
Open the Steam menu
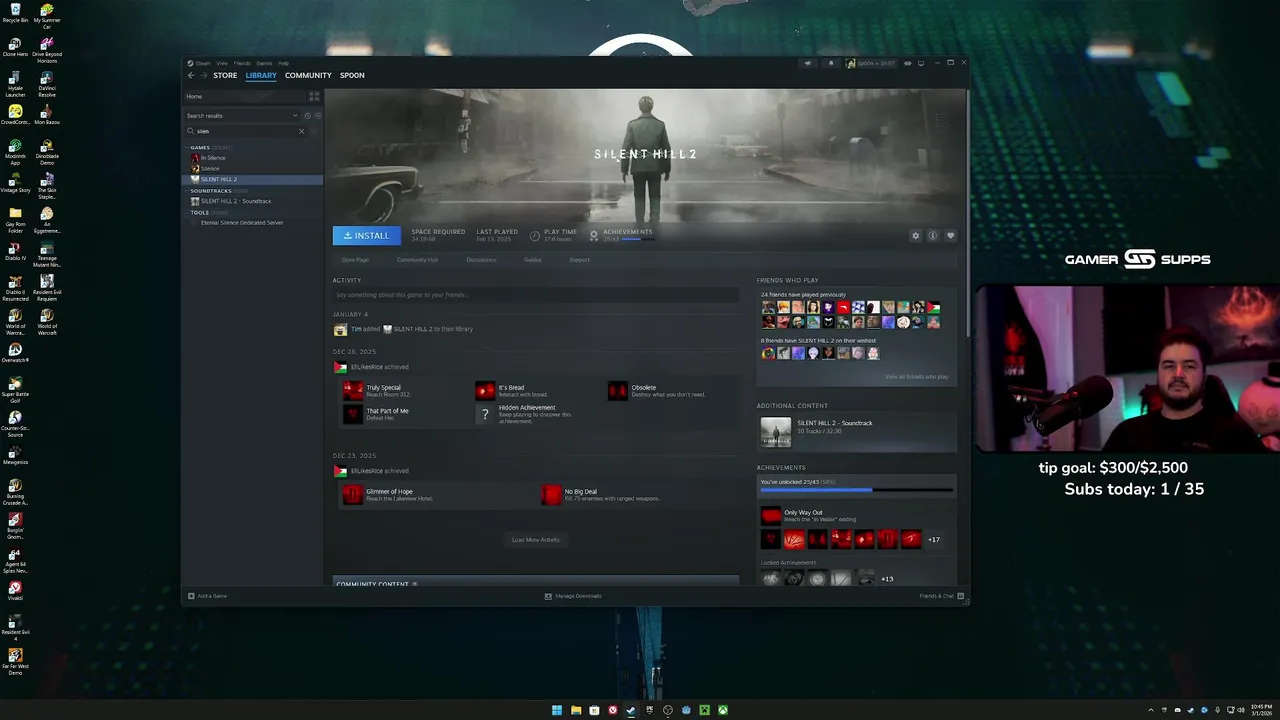[x=203, y=63]
